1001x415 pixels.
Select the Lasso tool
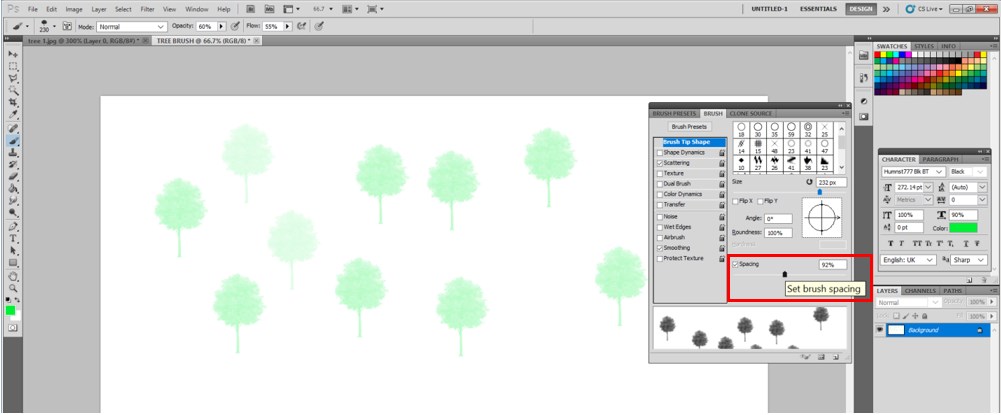(14, 78)
